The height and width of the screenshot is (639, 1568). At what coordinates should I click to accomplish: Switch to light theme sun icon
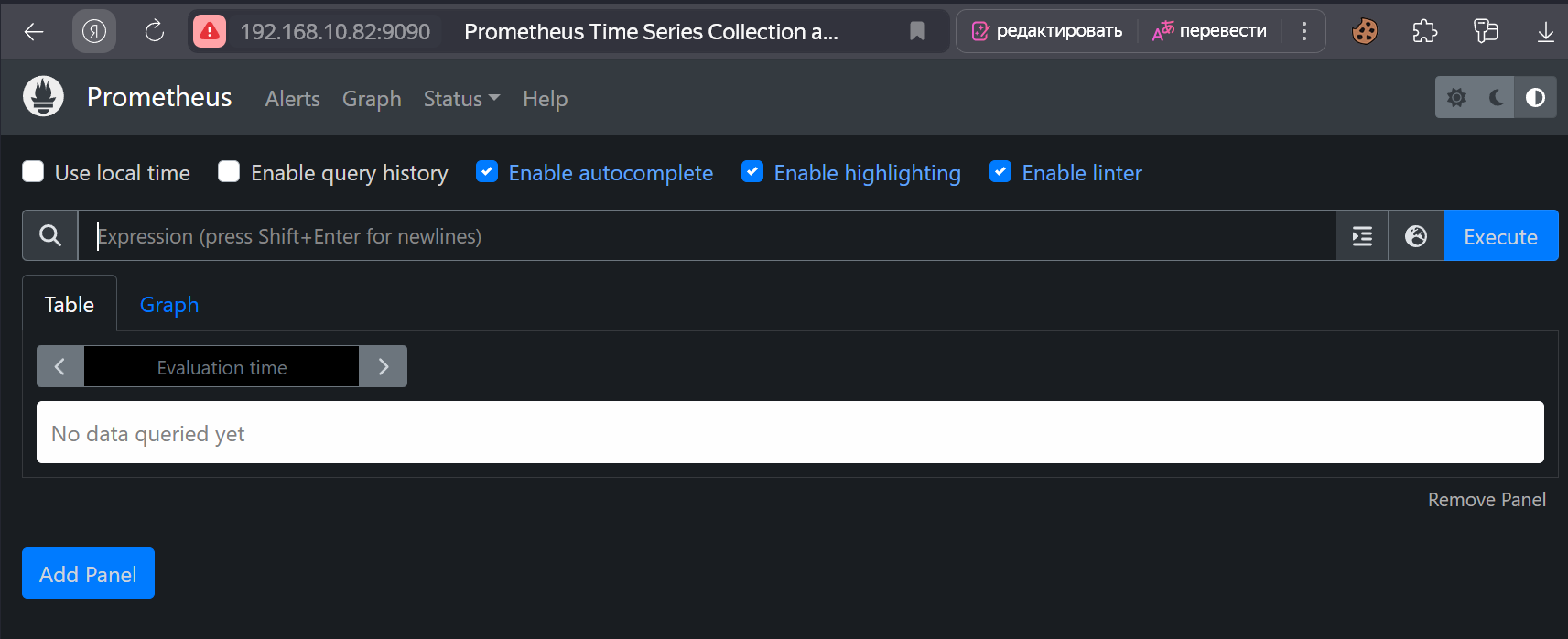coord(1456,97)
